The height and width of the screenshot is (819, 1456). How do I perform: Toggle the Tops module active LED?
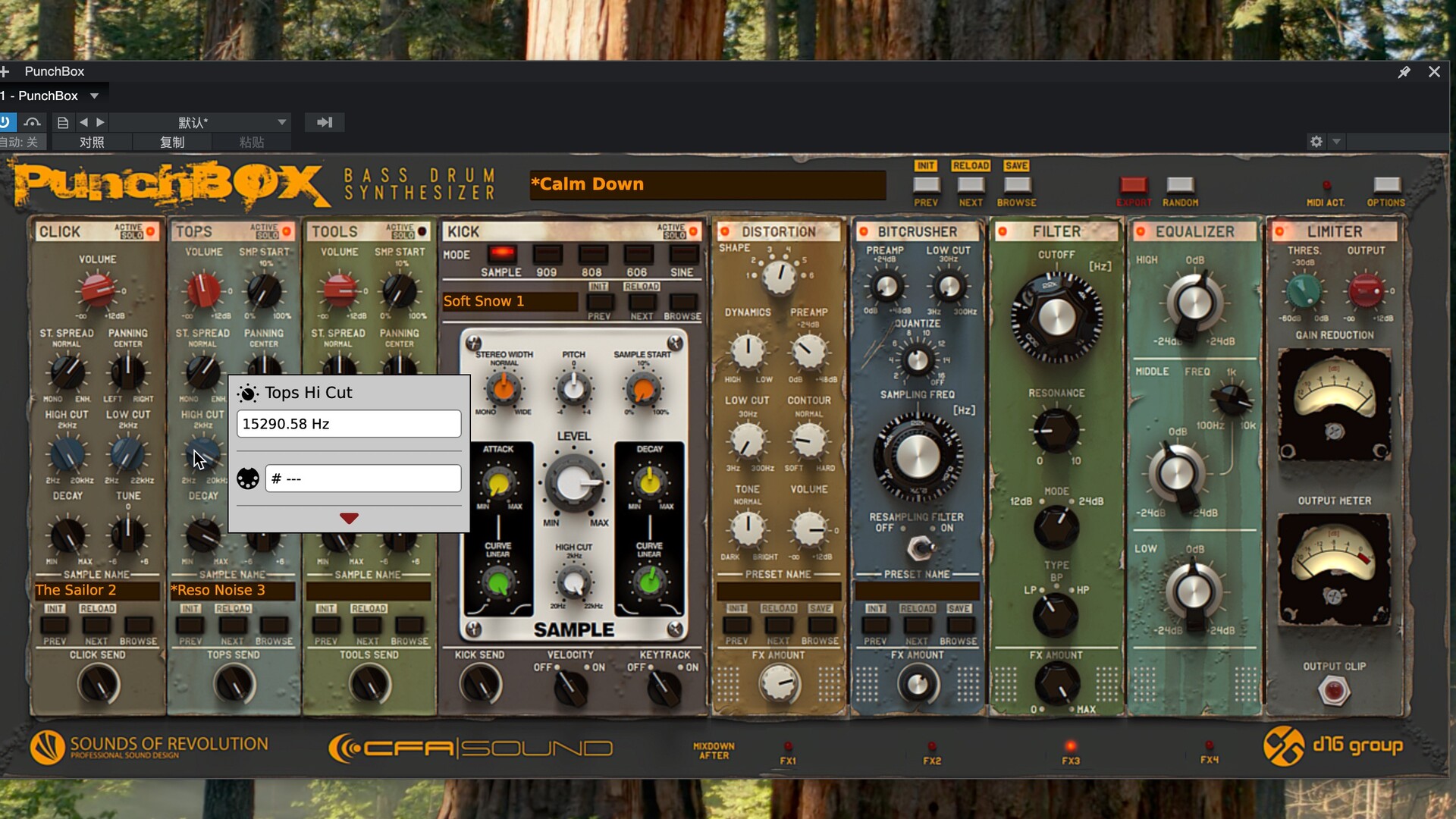pos(287,231)
